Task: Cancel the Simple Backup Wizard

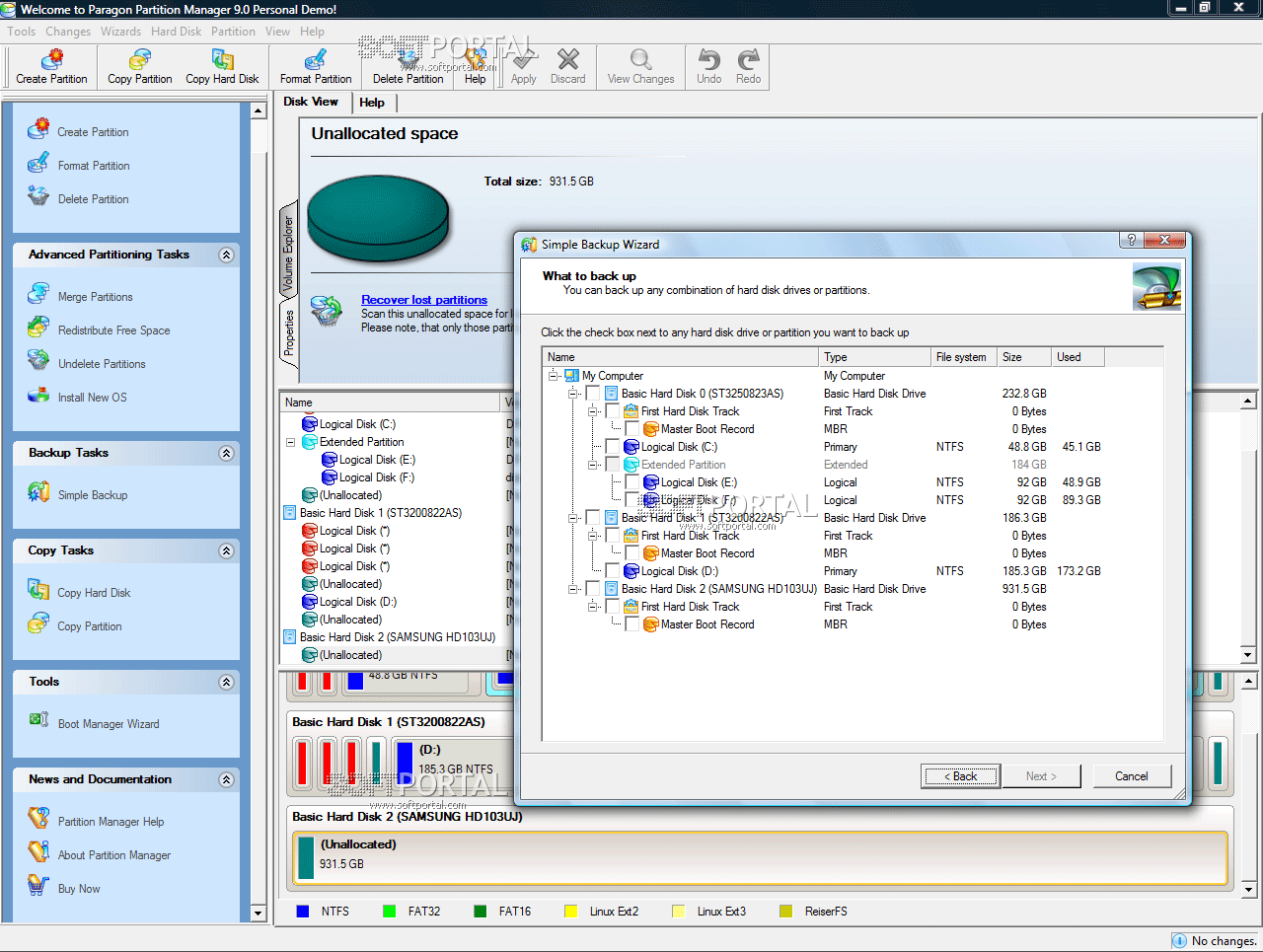Action: (x=1132, y=776)
